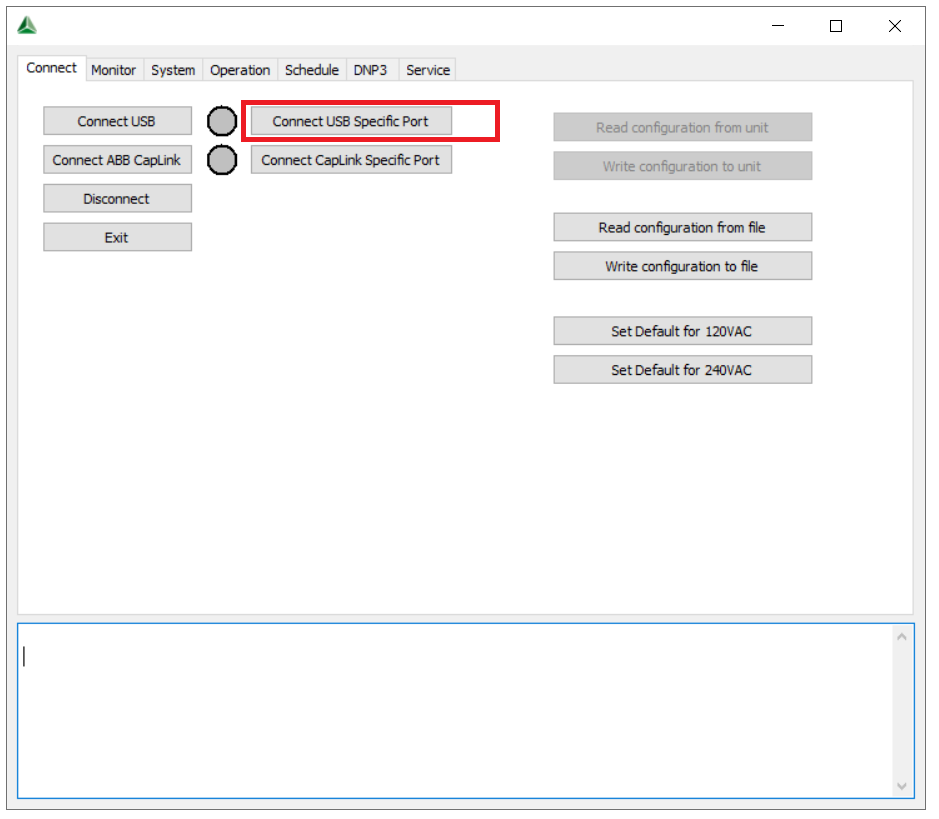Click Connect CapLink Specific Port

(x=350, y=160)
